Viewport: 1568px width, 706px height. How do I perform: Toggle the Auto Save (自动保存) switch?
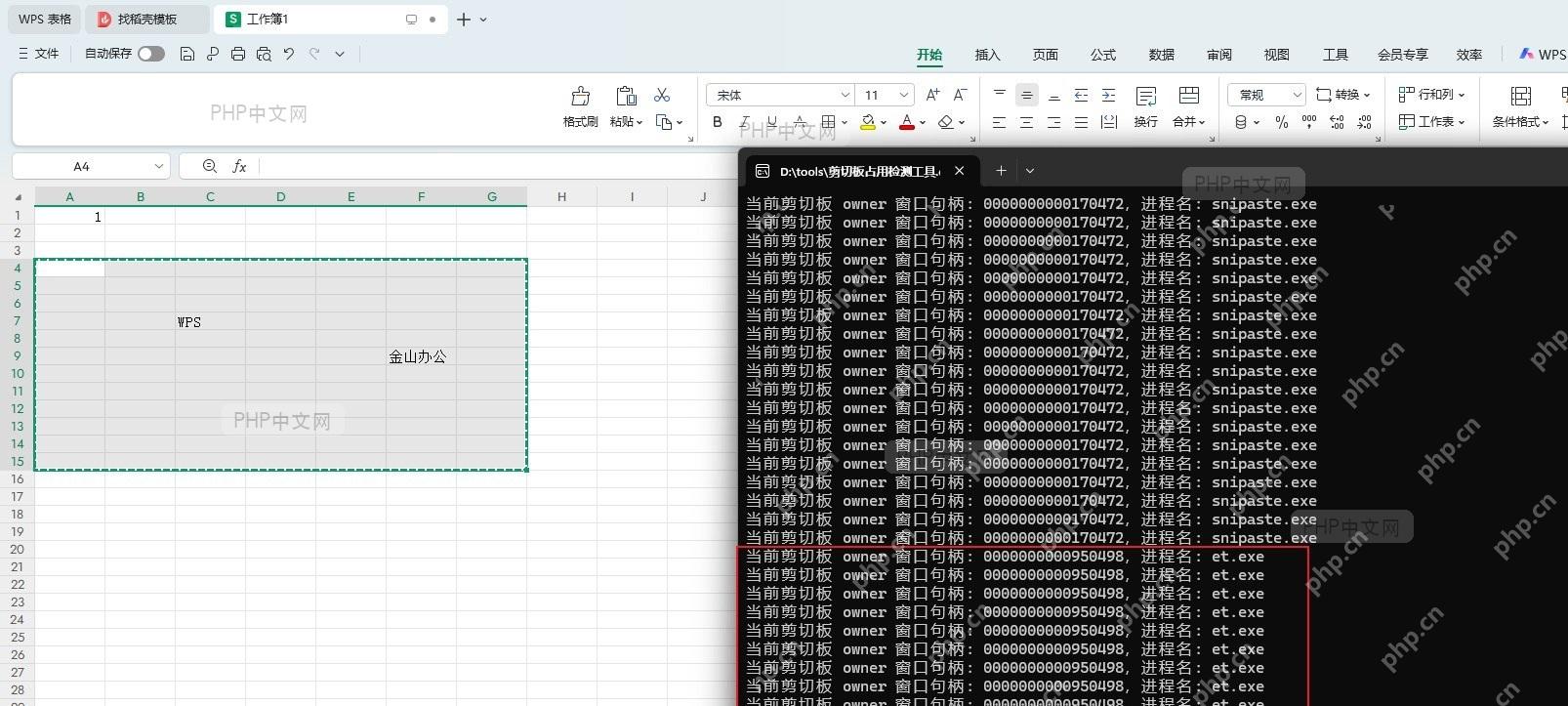click(151, 54)
